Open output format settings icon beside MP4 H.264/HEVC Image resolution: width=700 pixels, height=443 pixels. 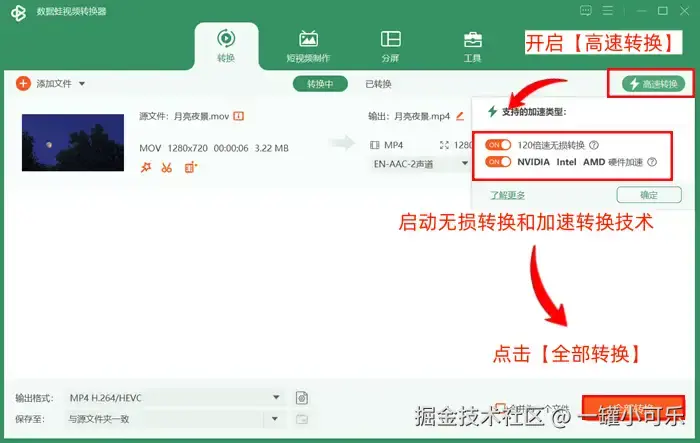(302, 397)
